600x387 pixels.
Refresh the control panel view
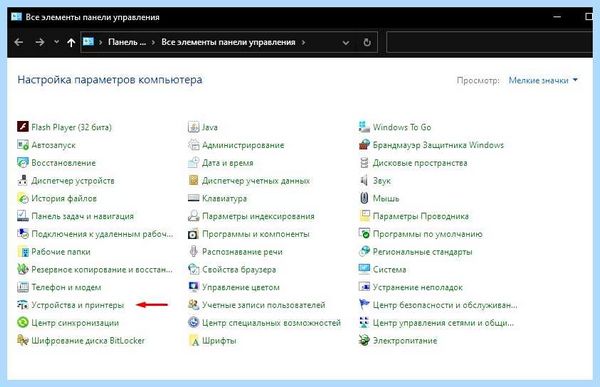click(x=367, y=42)
